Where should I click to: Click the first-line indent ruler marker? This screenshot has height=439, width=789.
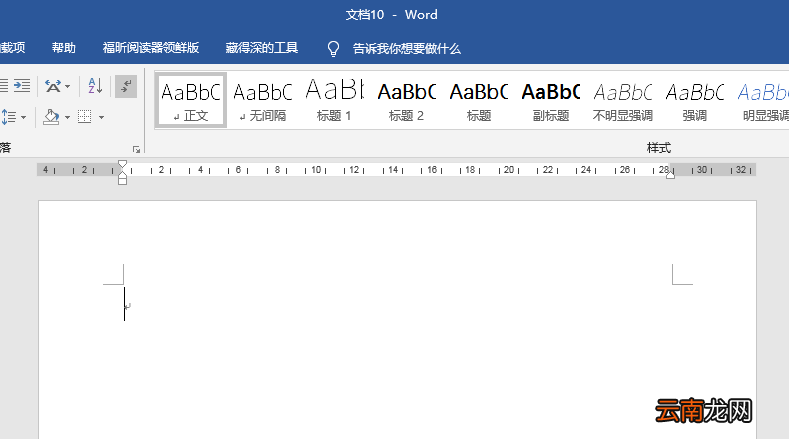tap(122, 165)
